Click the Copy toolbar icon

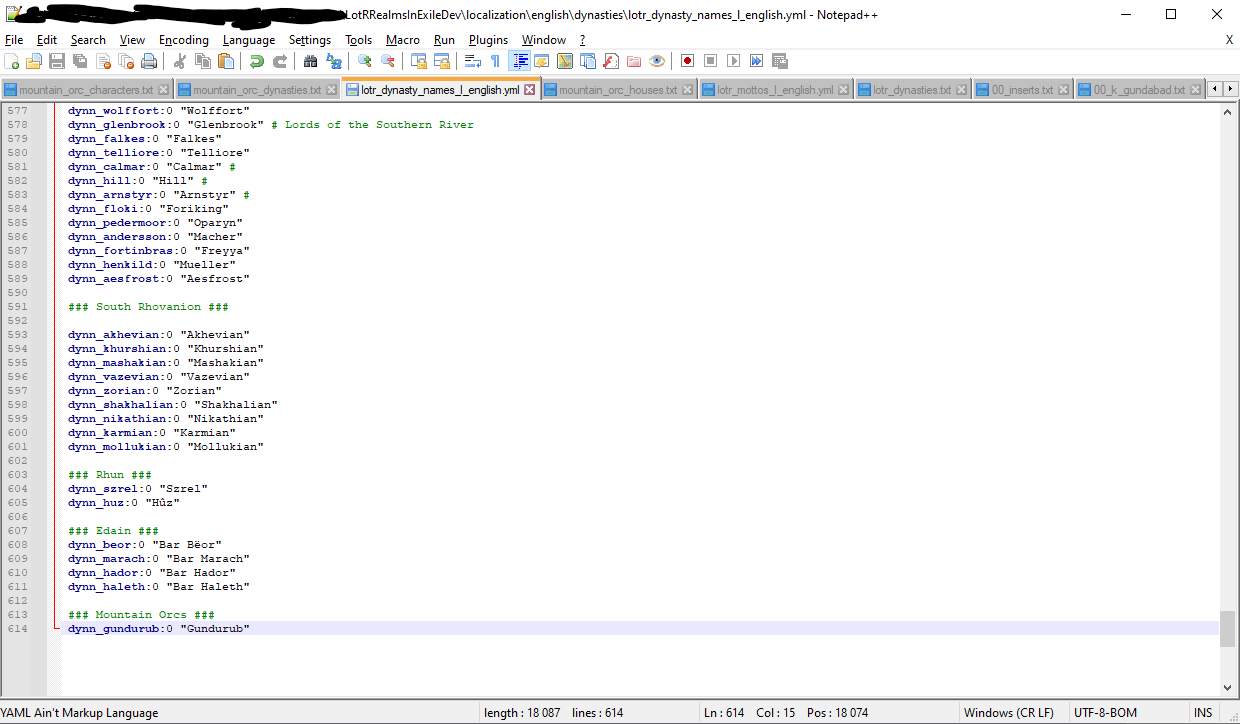pyautogui.click(x=203, y=61)
